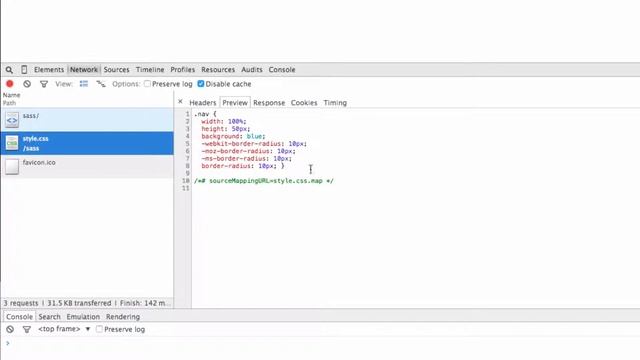Click the Name Path column header
The height and width of the screenshot is (360, 640).
coord(87,99)
